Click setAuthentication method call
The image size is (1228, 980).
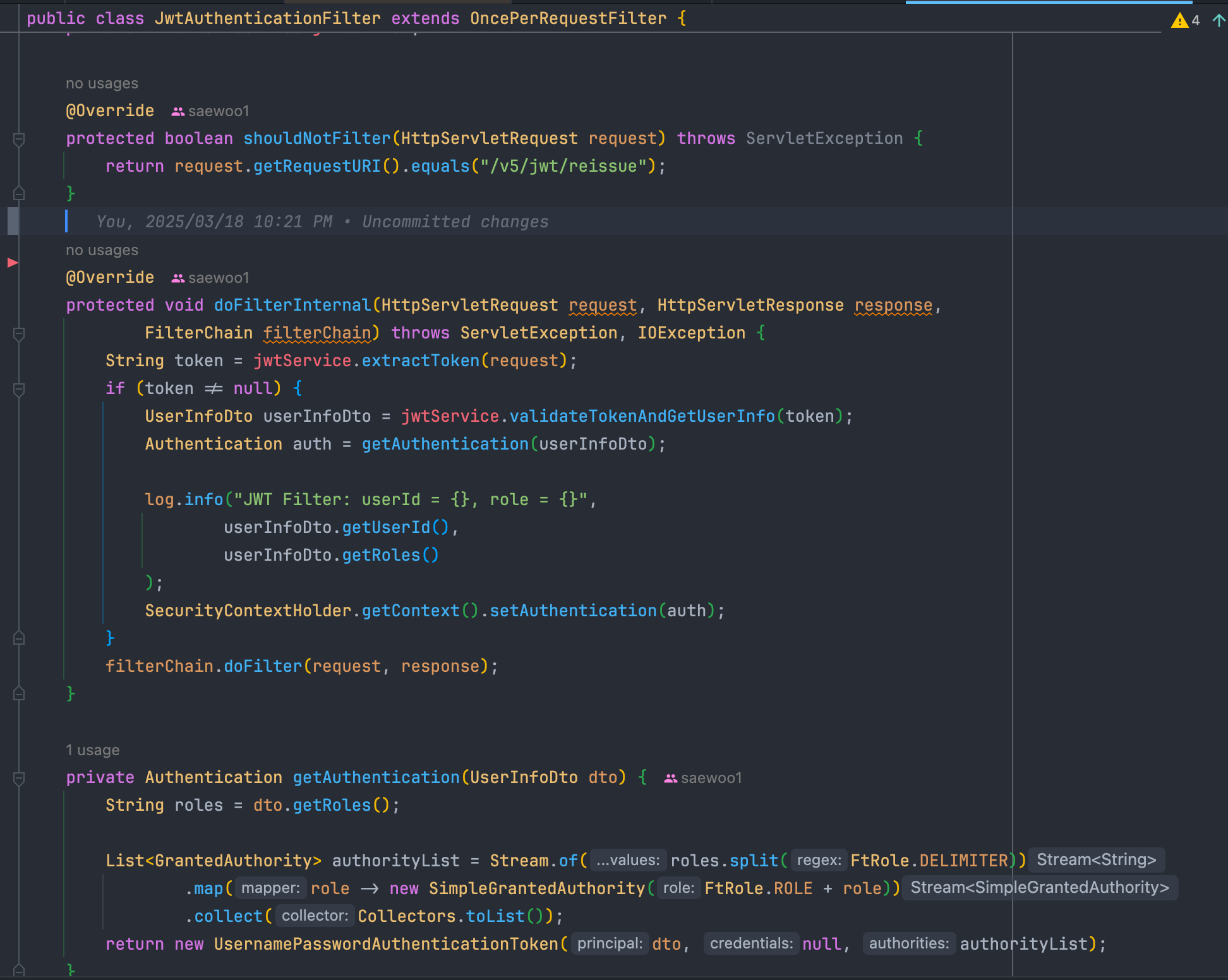[574, 611]
